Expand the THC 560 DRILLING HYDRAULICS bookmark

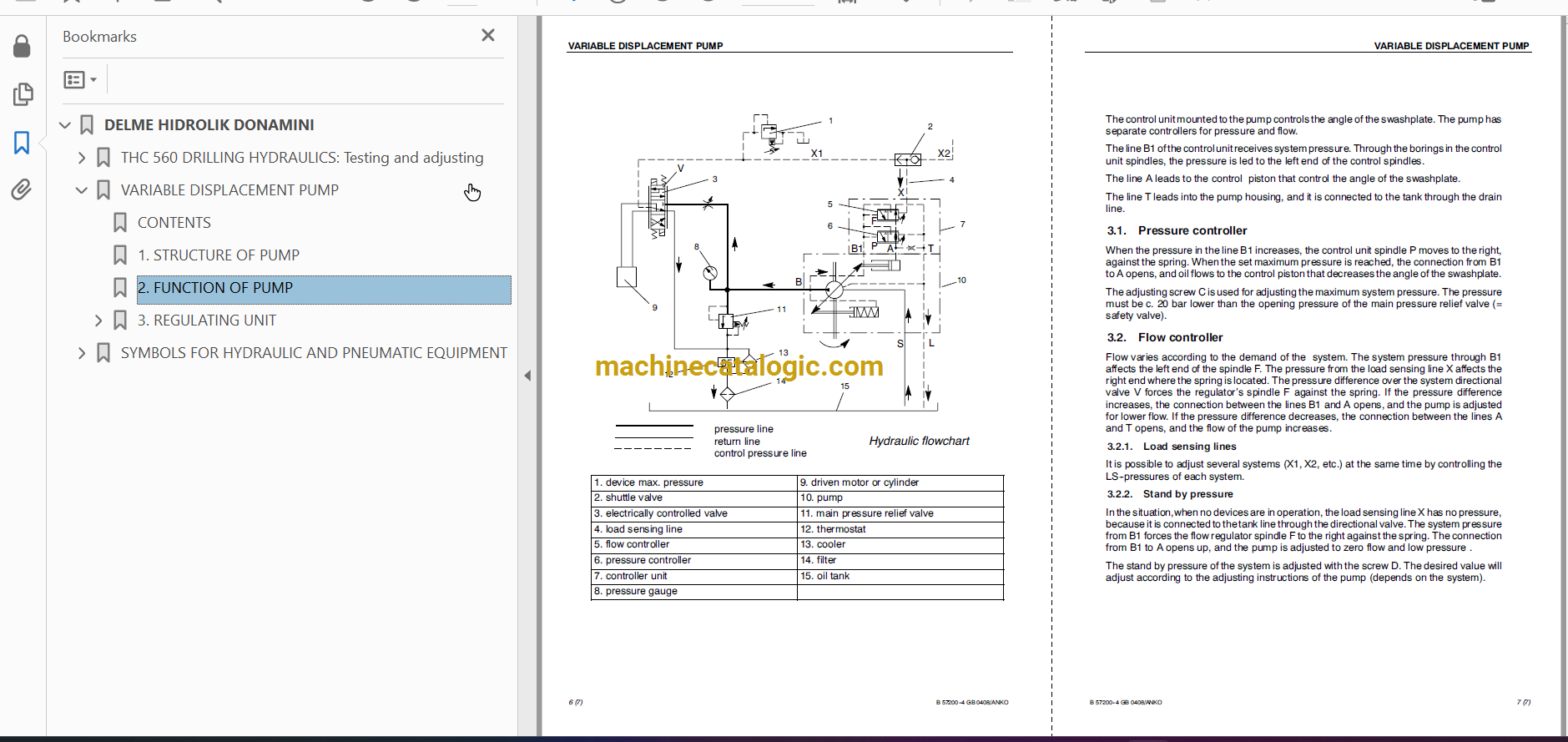coord(82,158)
